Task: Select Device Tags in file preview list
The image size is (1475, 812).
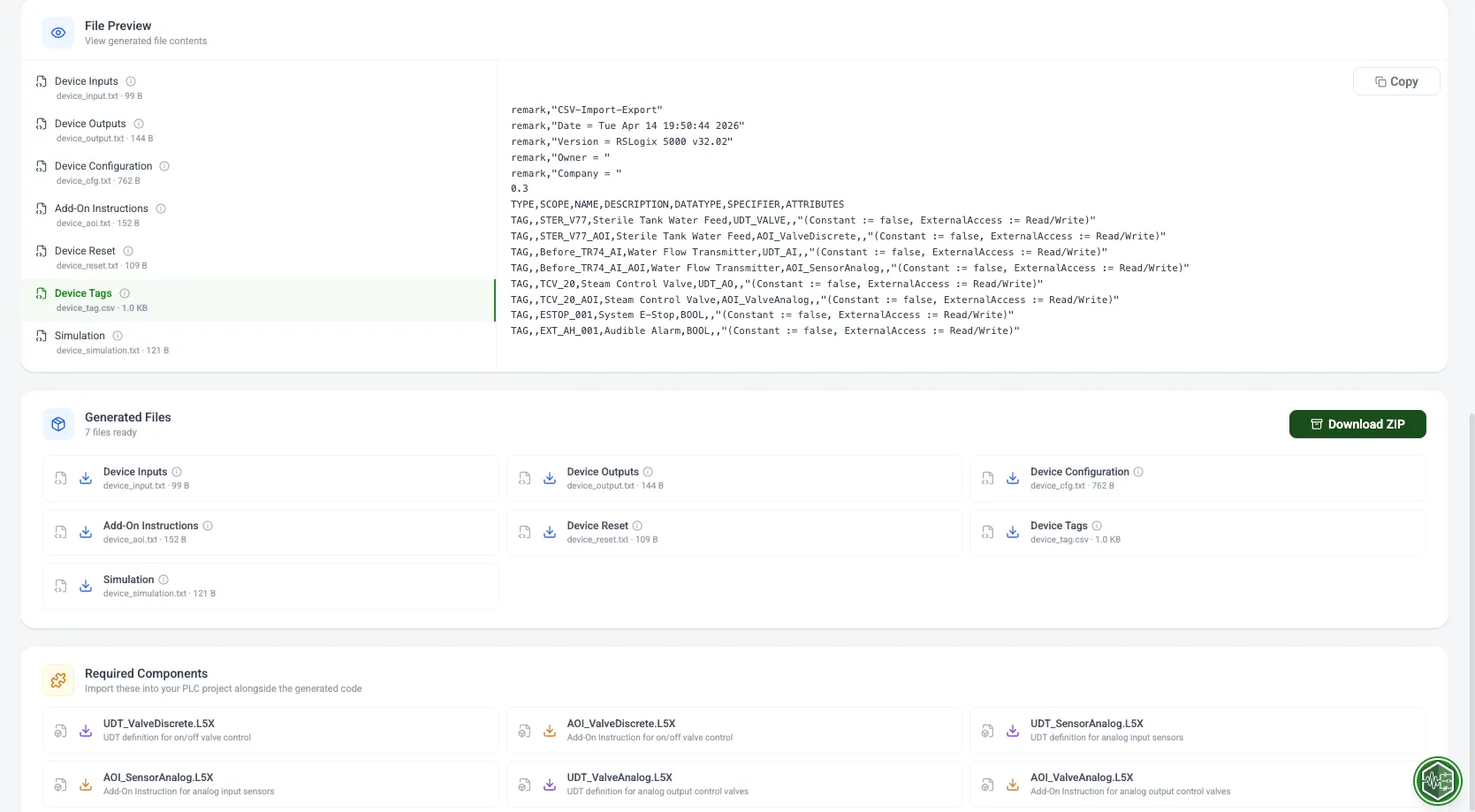Action: pos(258,300)
